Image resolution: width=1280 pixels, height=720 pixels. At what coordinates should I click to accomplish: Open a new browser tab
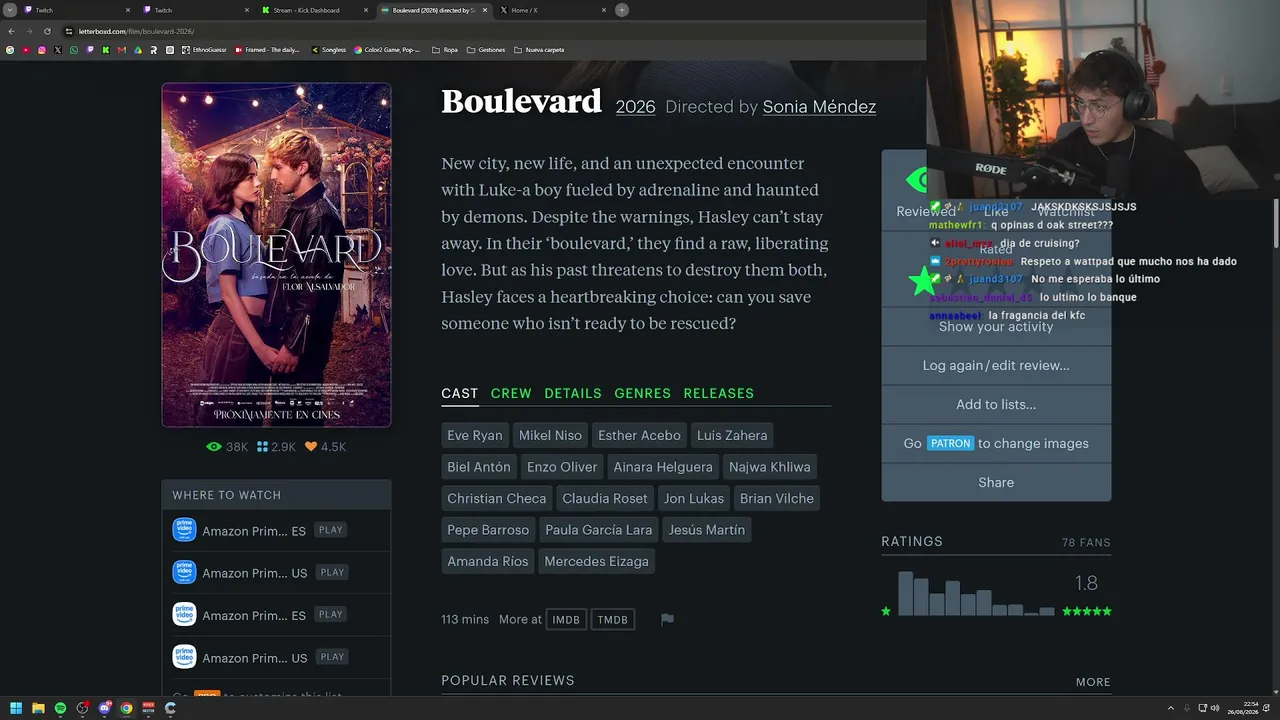tap(622, 10)
